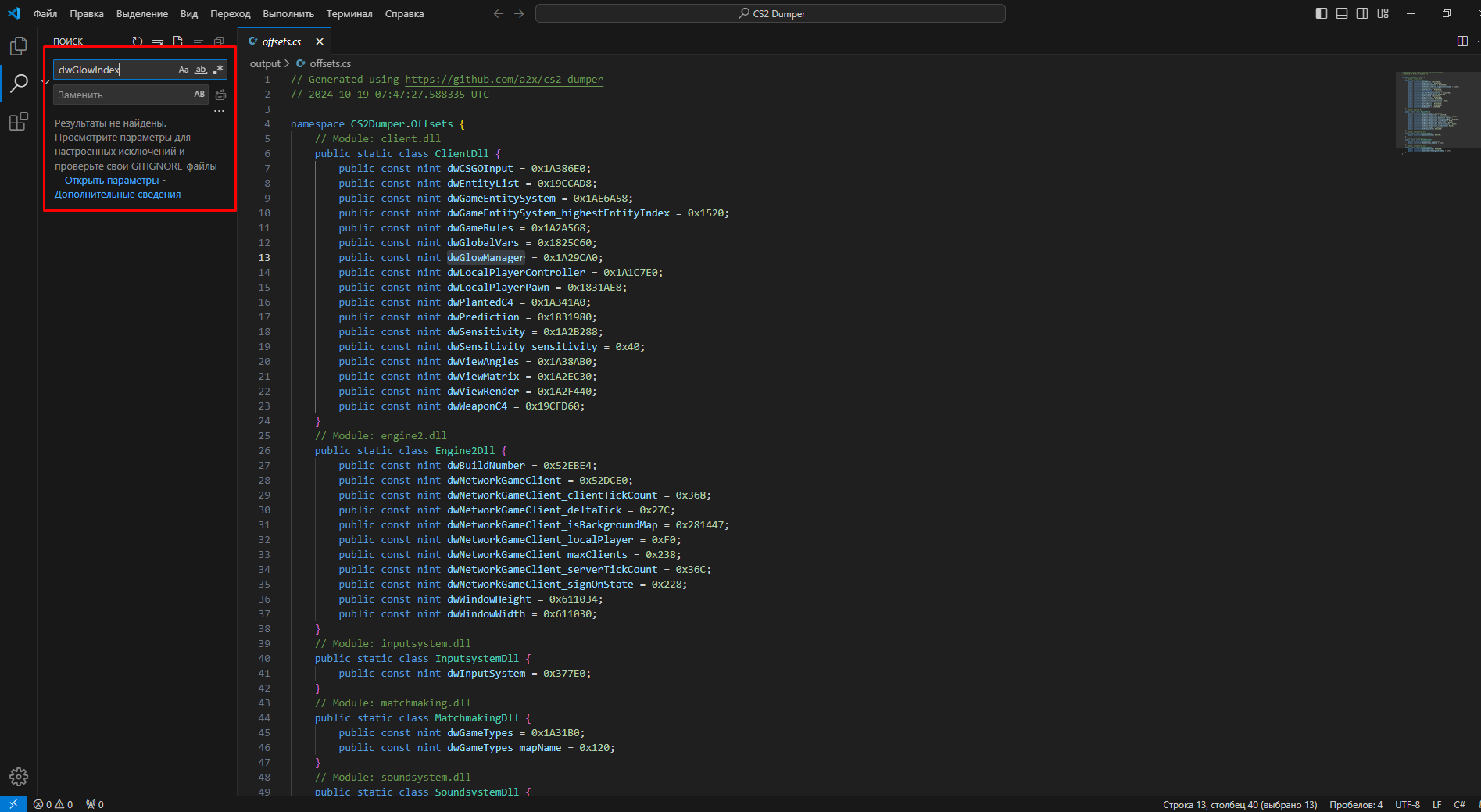The width and height of the screenshot is (1481, 812).
Task: Click Engine2Dll class name on line 26
Action: coord(465,451)
